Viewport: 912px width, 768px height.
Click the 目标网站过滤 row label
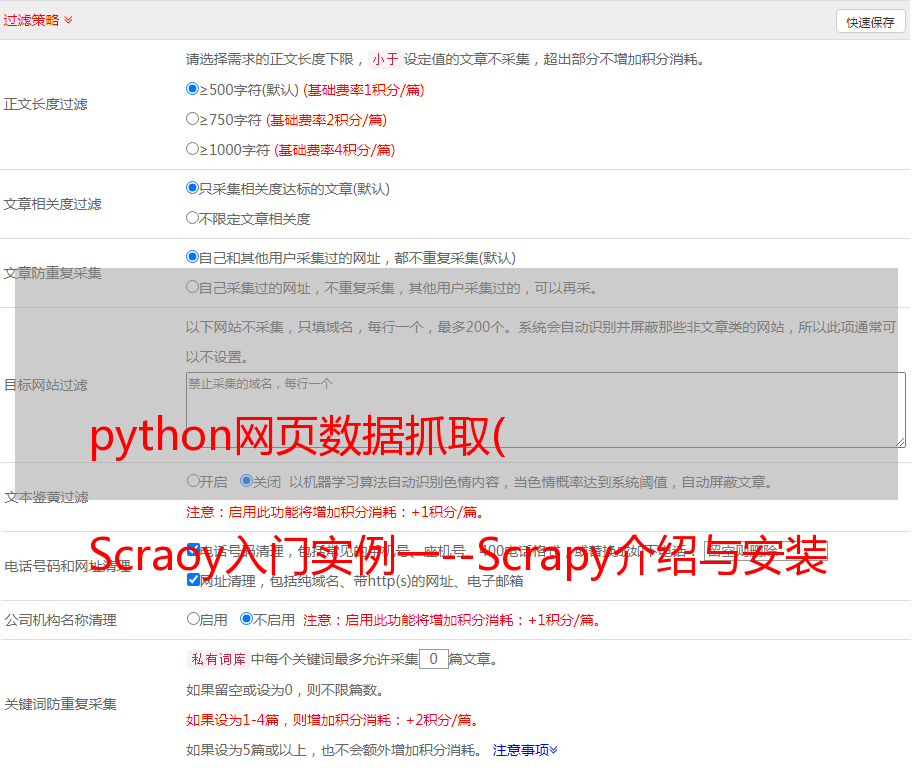click(x=45, y=385)
